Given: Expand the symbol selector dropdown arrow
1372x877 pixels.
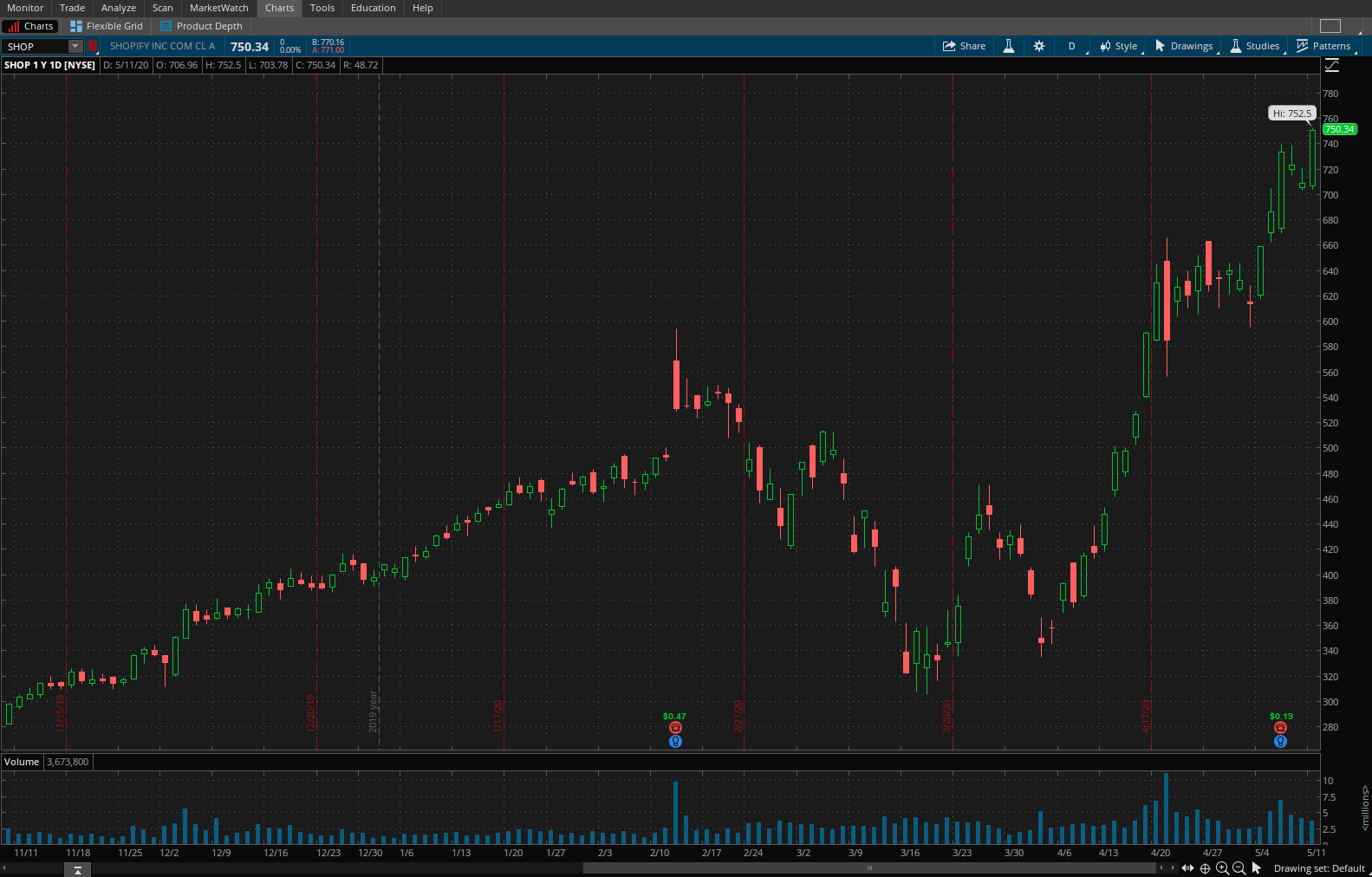Looking at the screenshot, I should tap(75, 46).
